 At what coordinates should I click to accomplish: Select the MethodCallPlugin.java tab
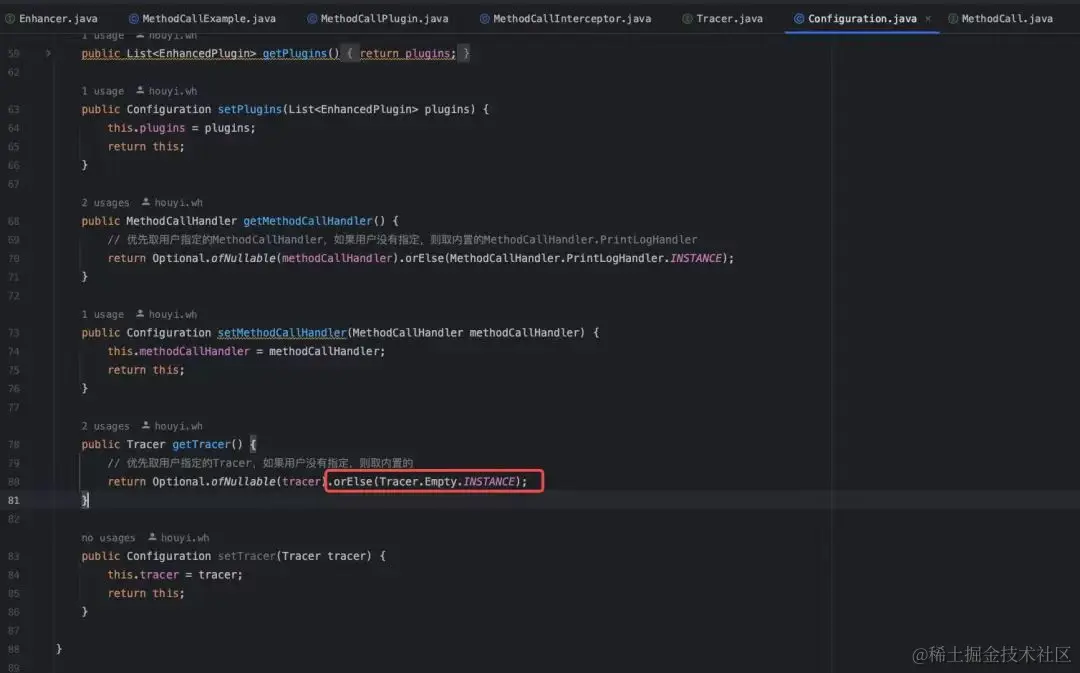(x=377, y=19)
